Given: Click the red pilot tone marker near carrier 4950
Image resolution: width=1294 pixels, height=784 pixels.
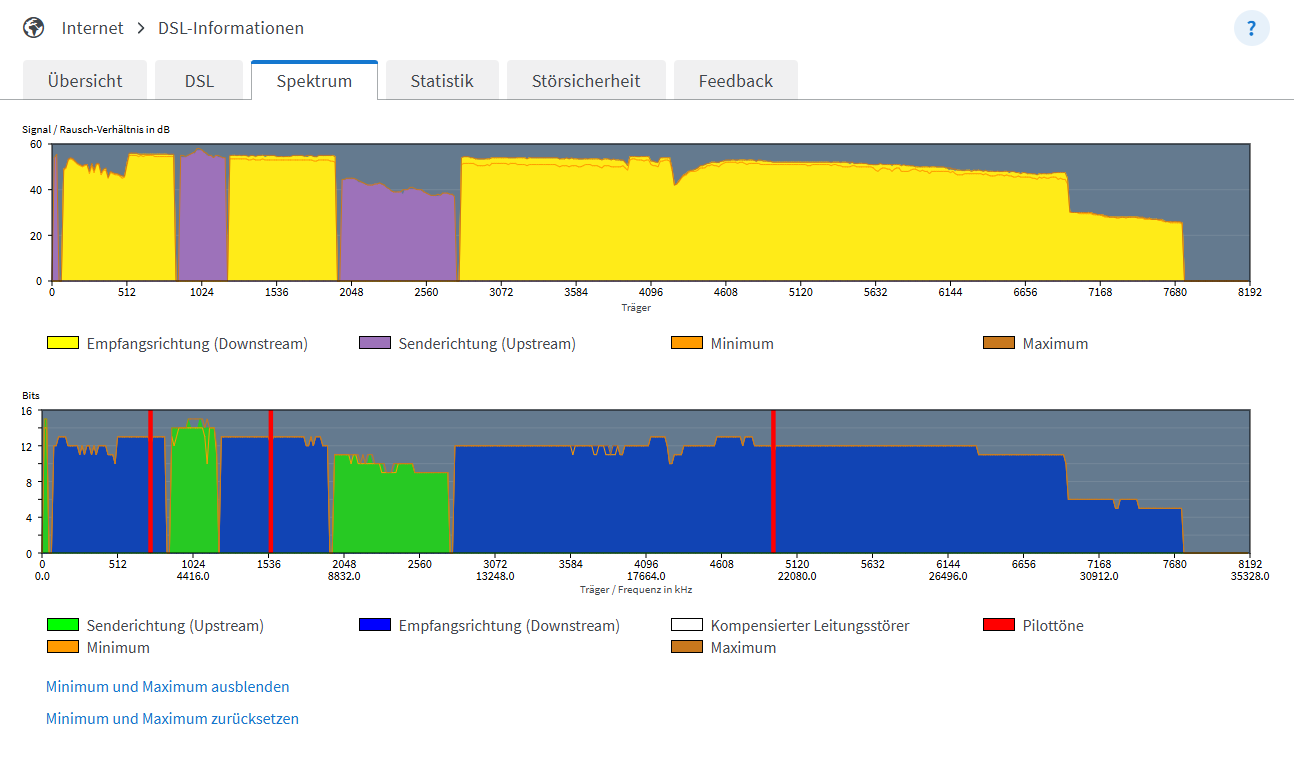Looking at the screenshot, I should click(x=774, y=481).
